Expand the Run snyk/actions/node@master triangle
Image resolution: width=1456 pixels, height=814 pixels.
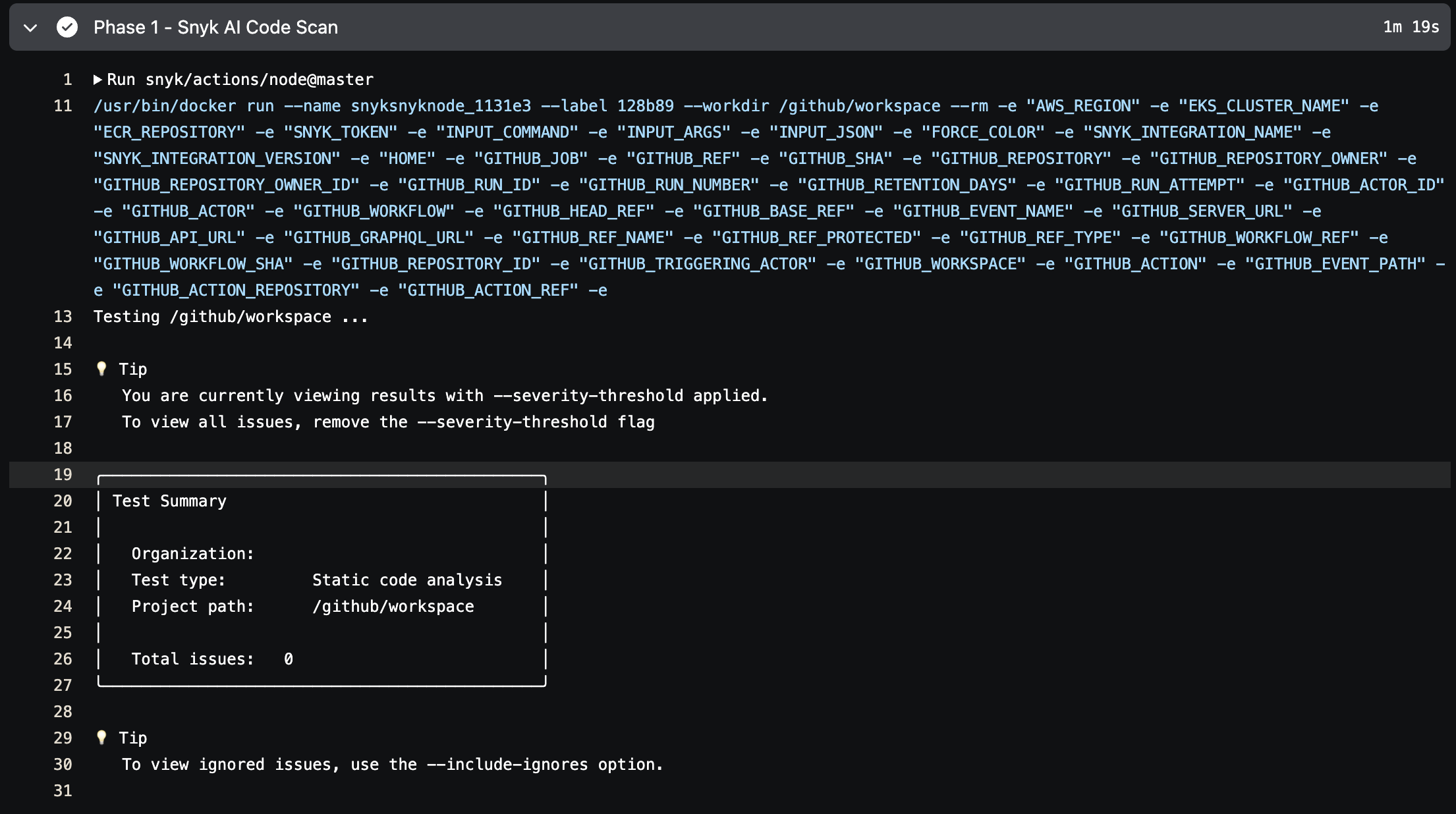click(x=98, y=80)
